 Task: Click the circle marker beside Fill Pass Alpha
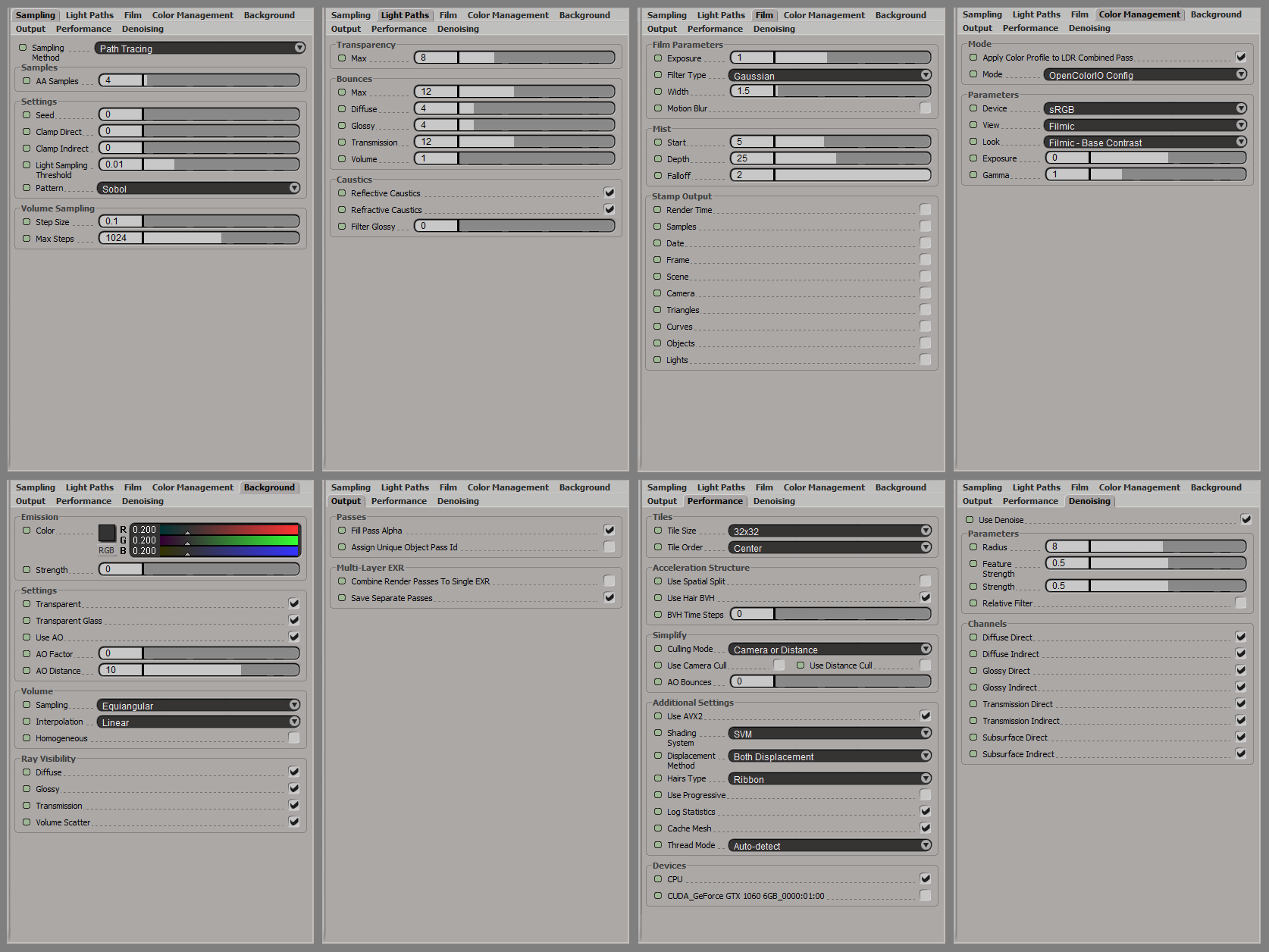tap(342, 531)
